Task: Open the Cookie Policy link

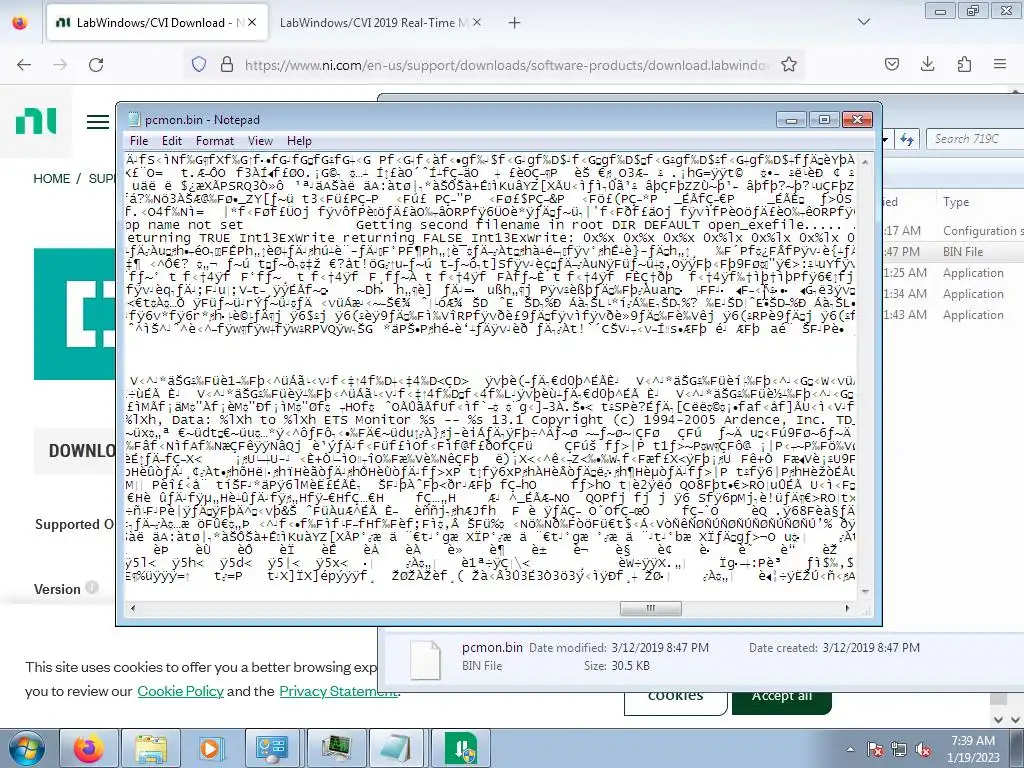Action: [180, 691]
